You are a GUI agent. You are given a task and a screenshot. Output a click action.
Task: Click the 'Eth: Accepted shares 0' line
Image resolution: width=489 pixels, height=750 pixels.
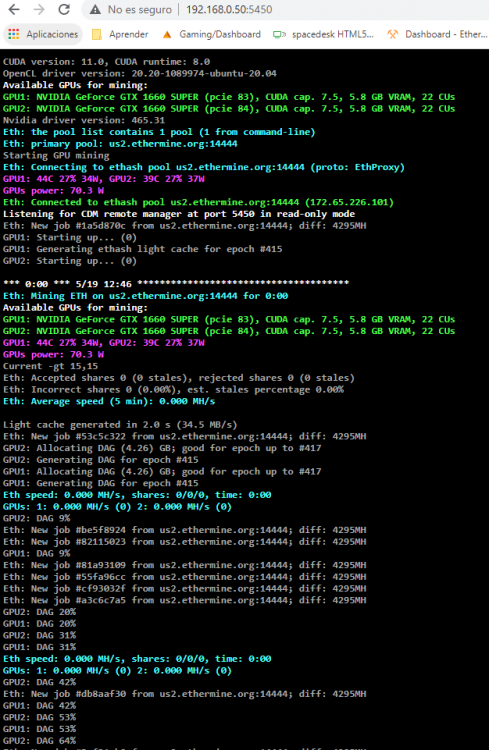pos(179,378)
